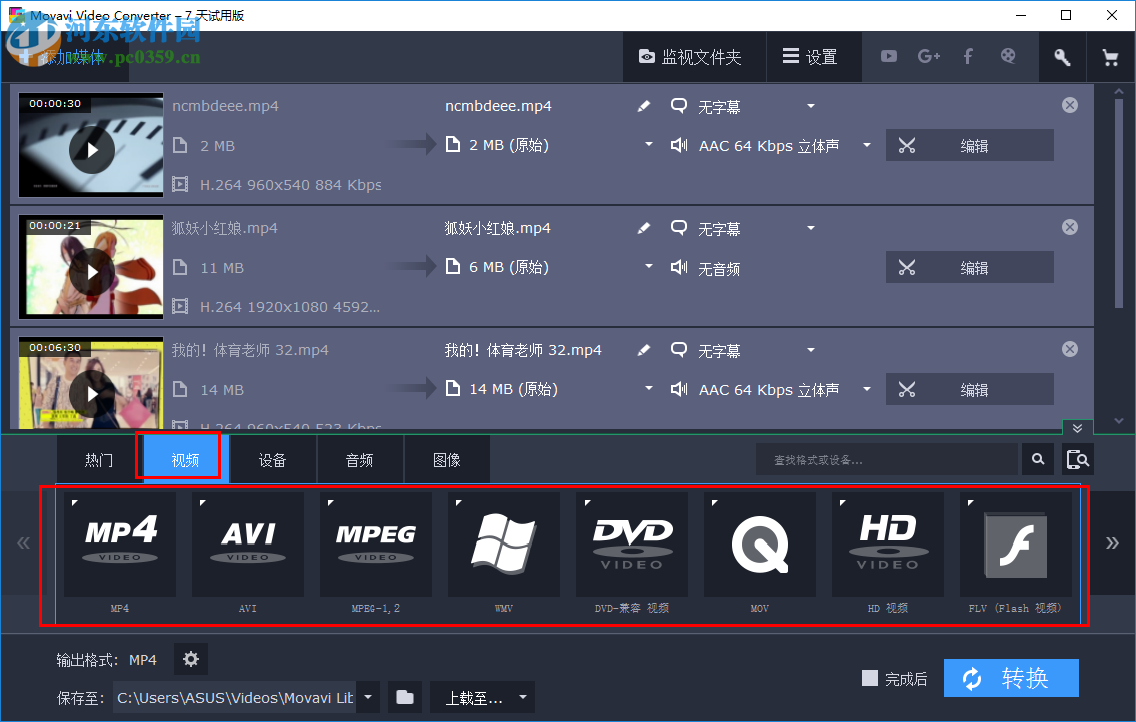Pick the FLV (Flash 视频) format icon
The height and width of the screenshot is (722, 1136).
point(1015,543)
